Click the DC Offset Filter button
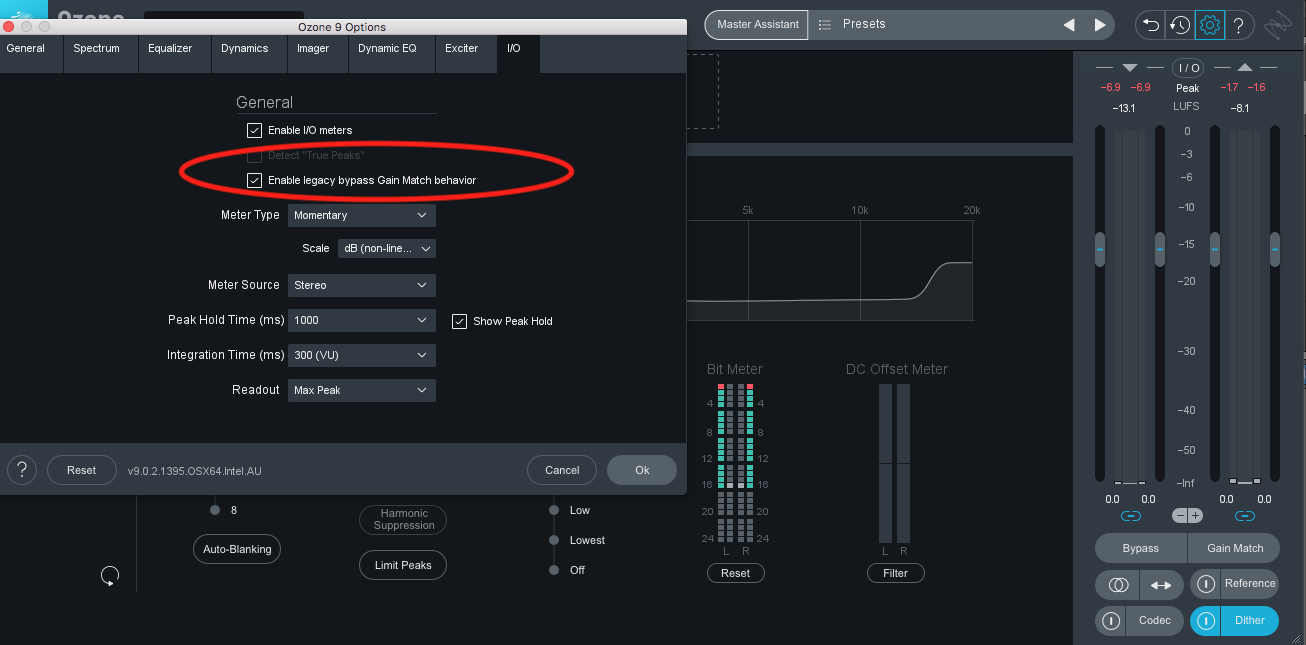The height and width of the screenshot is (645, 1306). (x=896, y=573)
